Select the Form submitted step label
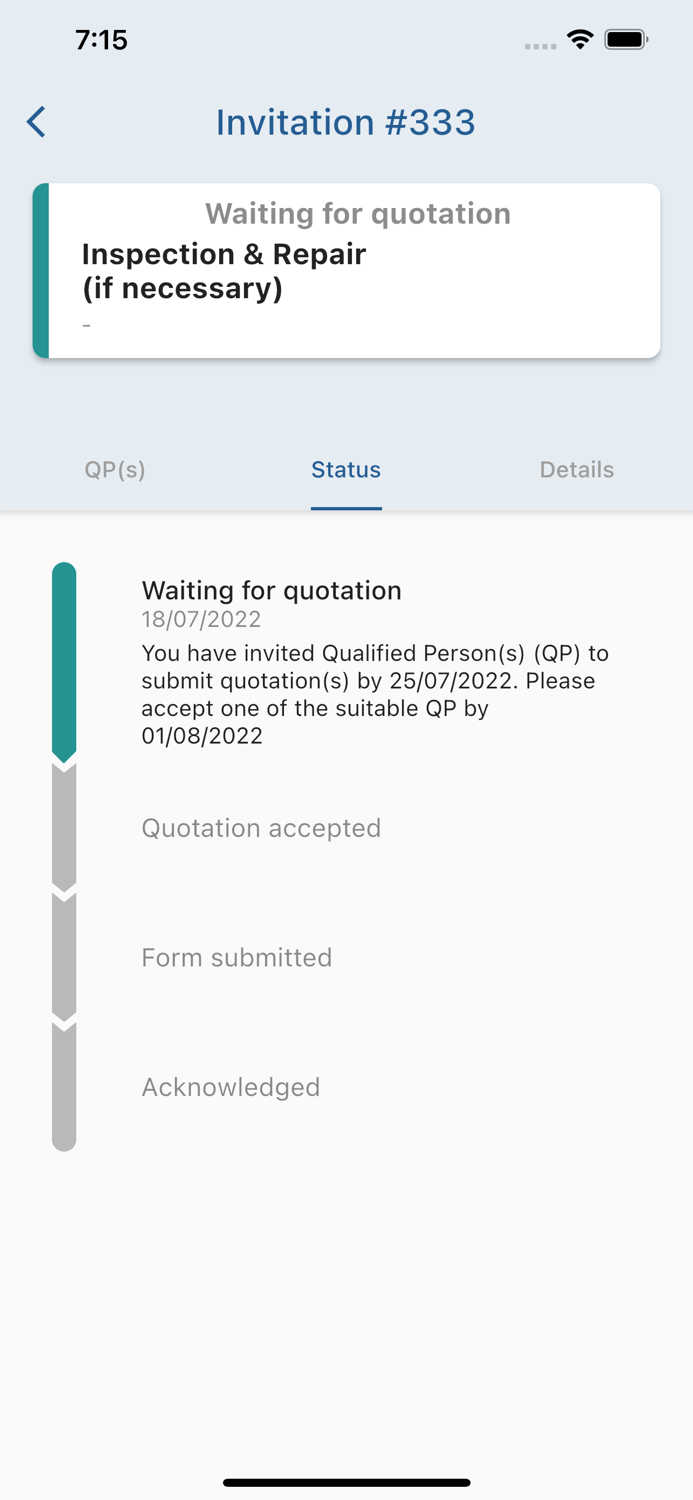 (237, 957)
